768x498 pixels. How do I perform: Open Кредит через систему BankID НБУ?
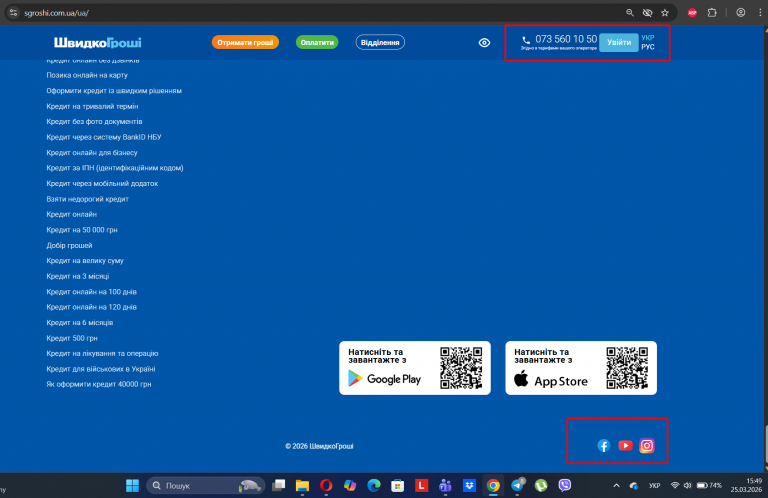[x=103, y=137]
